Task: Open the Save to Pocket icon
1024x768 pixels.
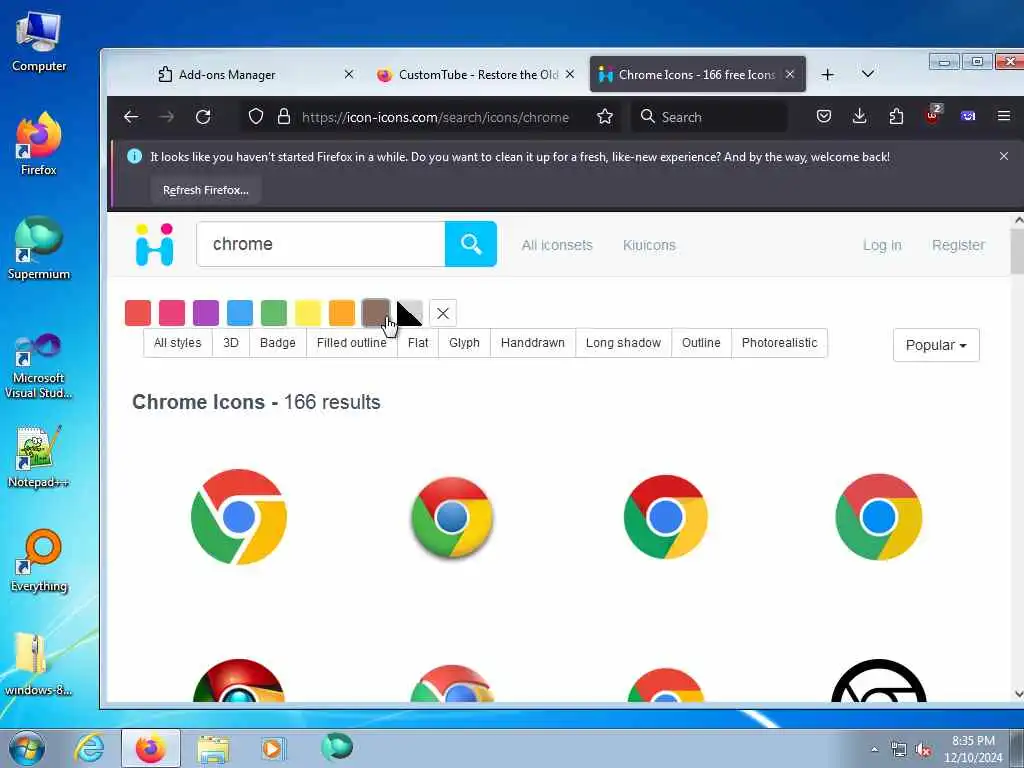Action: [x=824, y=116]
